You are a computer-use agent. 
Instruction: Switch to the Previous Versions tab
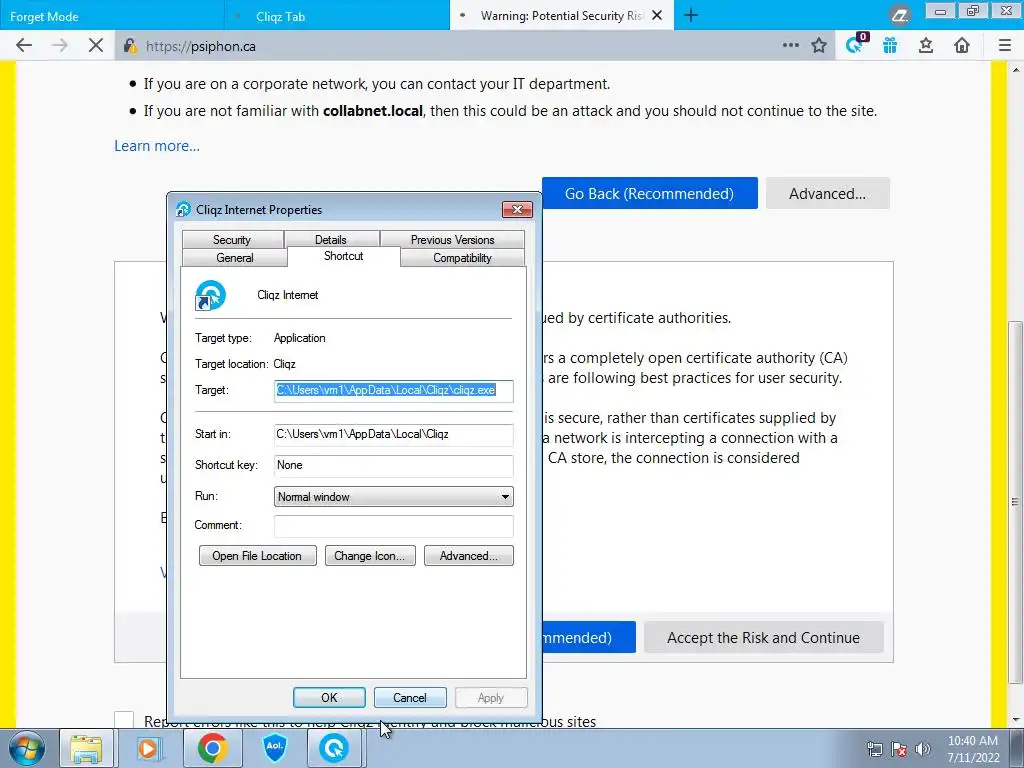click(x=452, y=240)
